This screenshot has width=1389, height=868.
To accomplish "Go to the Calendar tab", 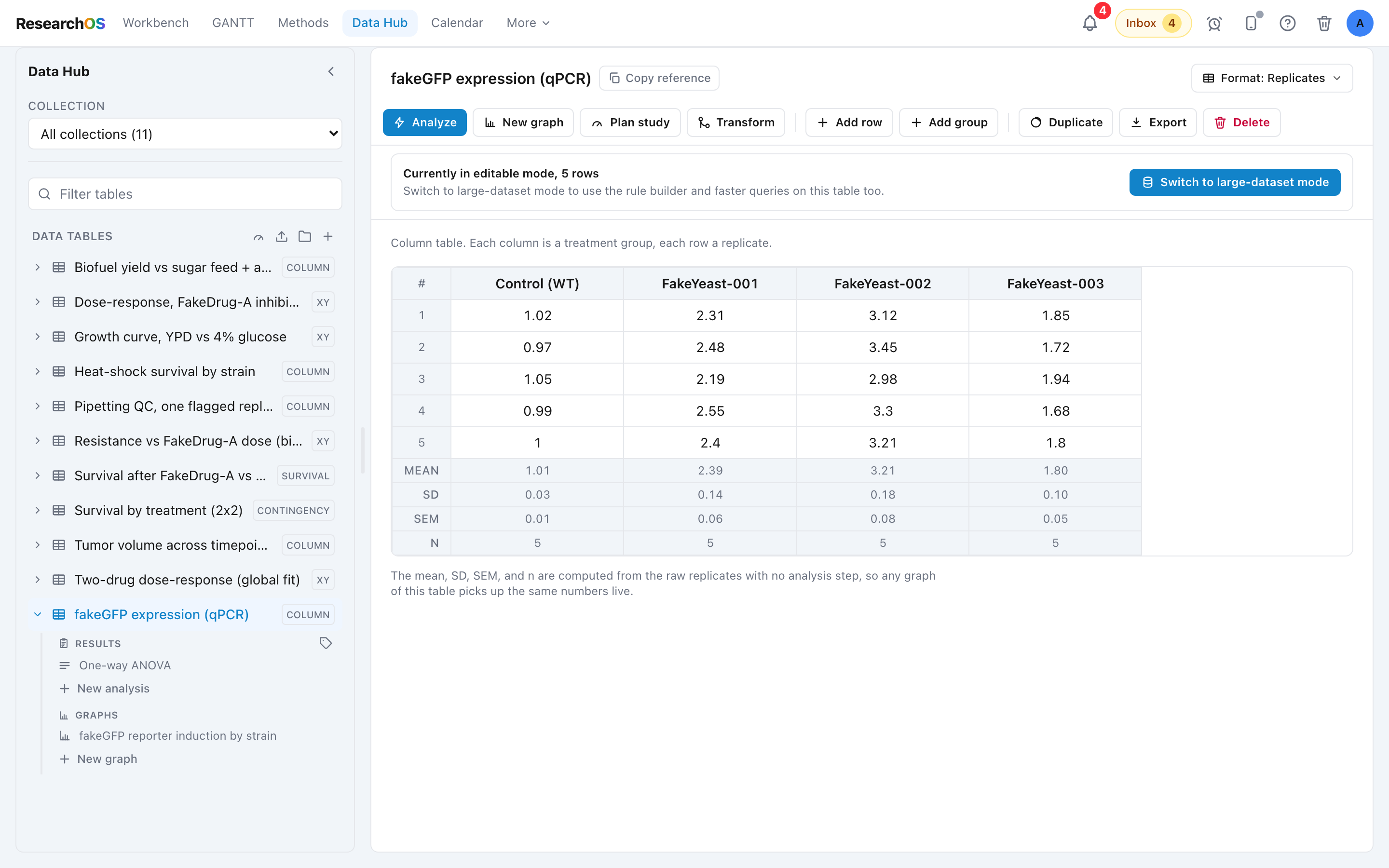I will (x=457, y=23).
